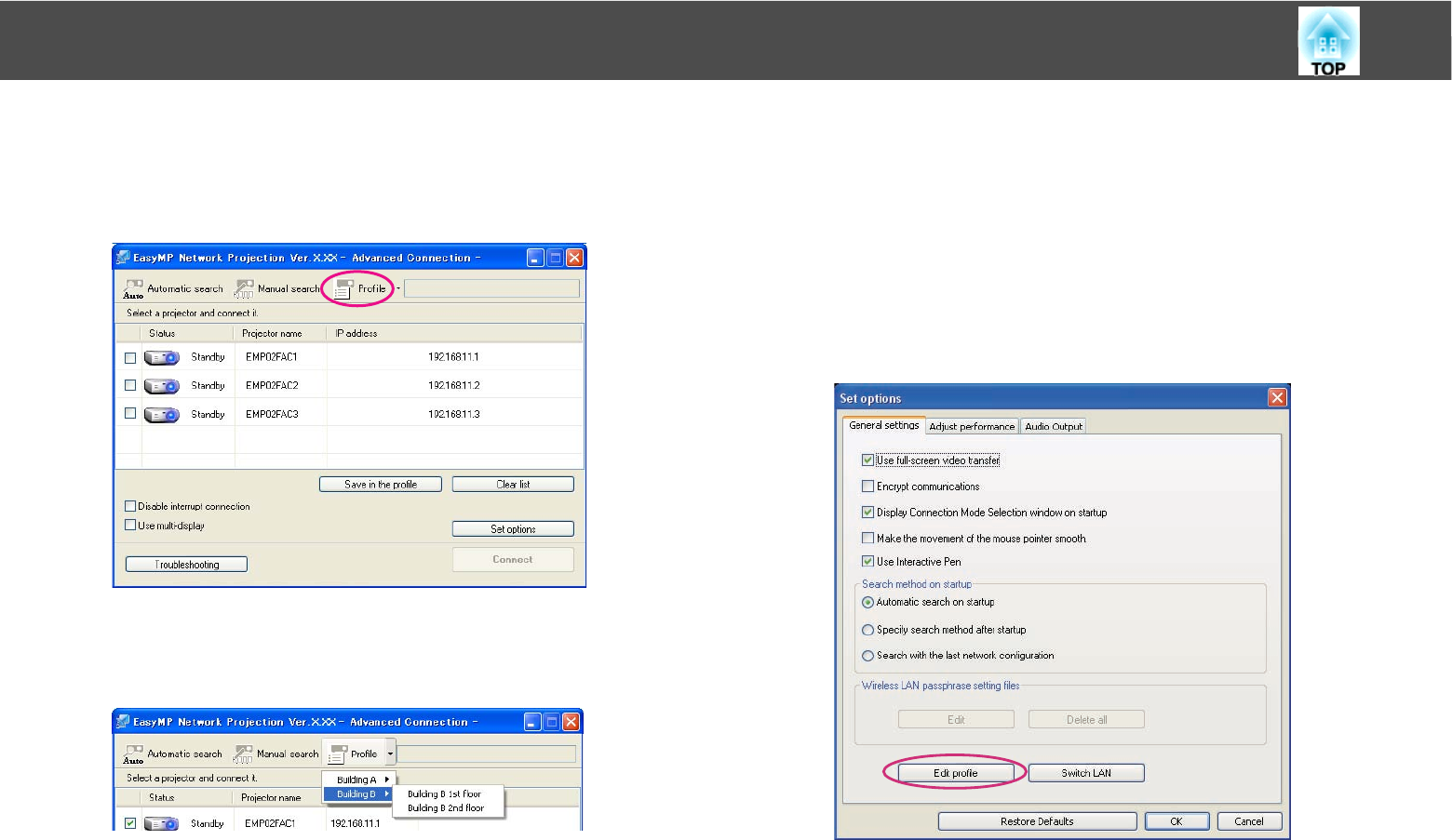Click the Delete all button
The width and height of the screenshot is (1452, 840).
pos(1086,719)
